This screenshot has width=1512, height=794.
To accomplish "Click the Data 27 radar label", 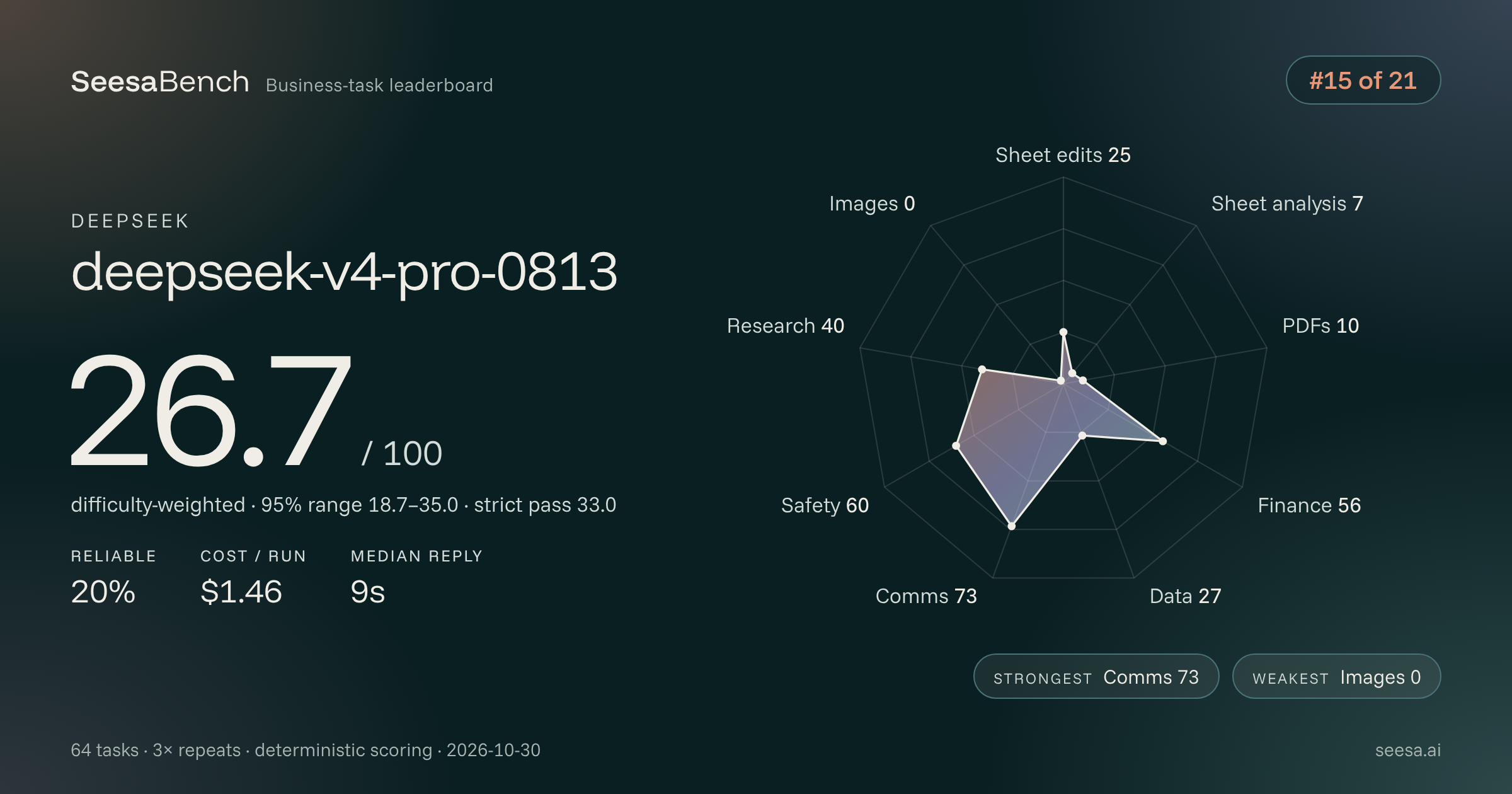I will [x=1185, y=596].
